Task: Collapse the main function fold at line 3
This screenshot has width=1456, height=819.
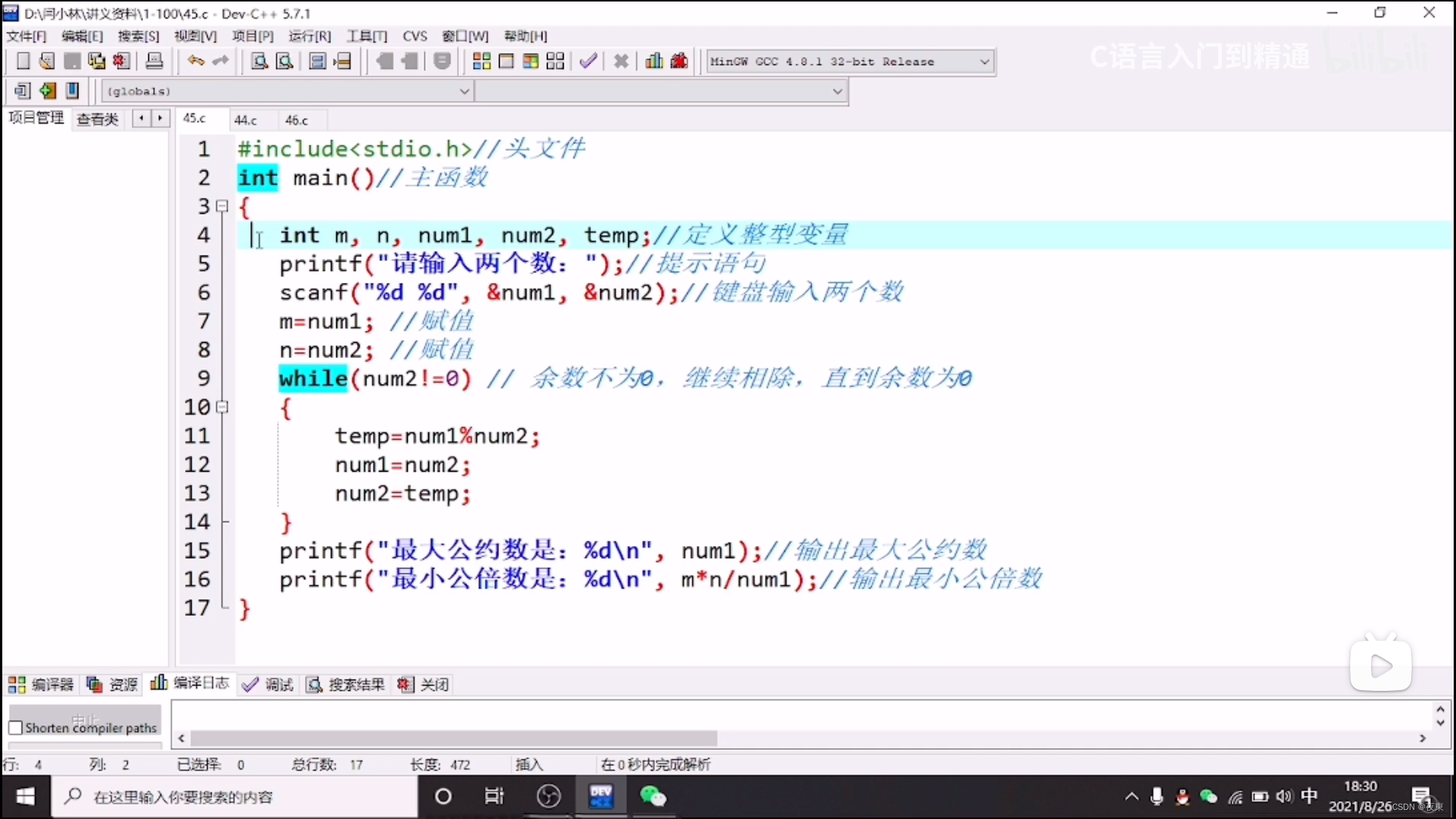Action: 222,206
